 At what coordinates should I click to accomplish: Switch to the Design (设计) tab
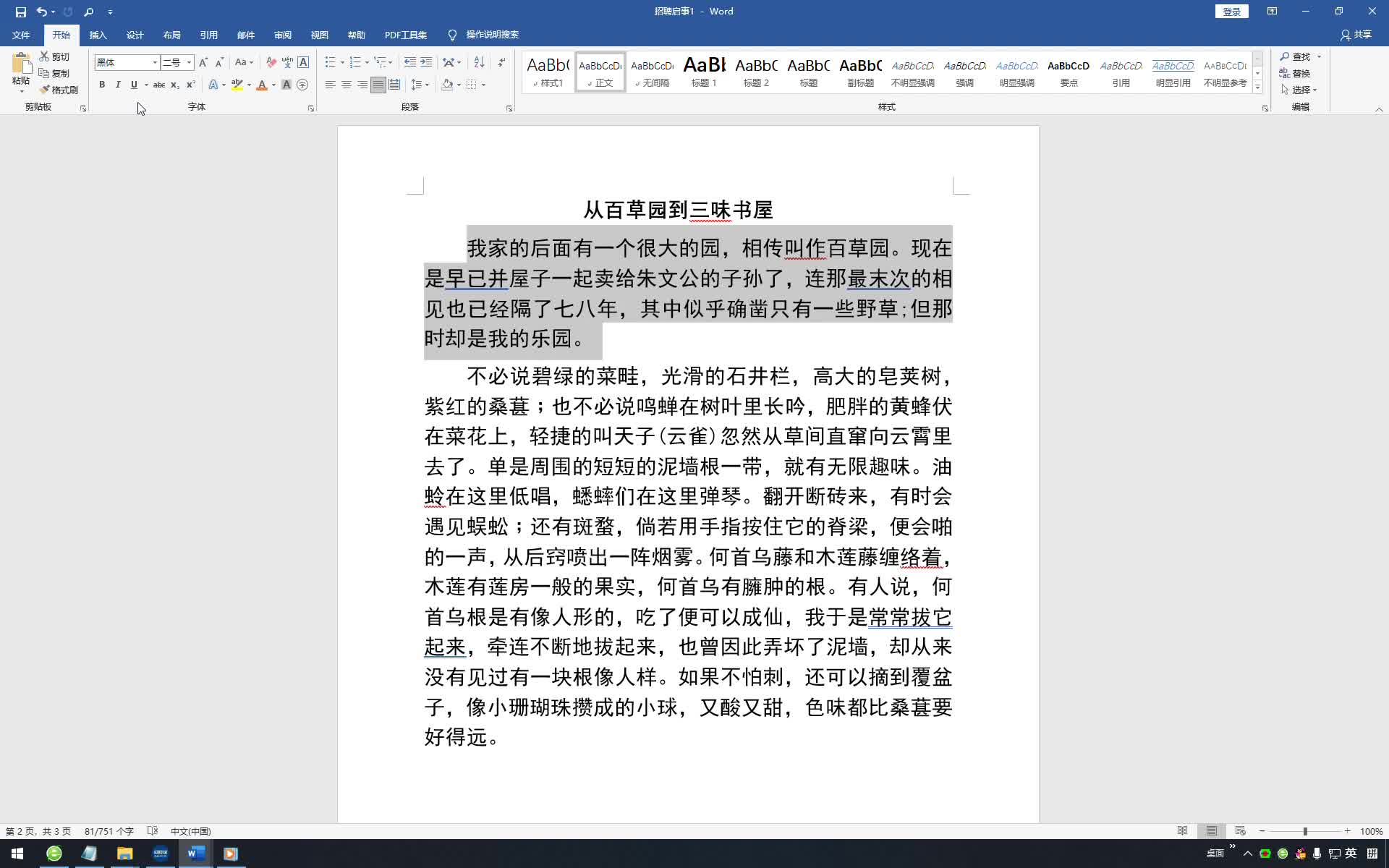135,35
